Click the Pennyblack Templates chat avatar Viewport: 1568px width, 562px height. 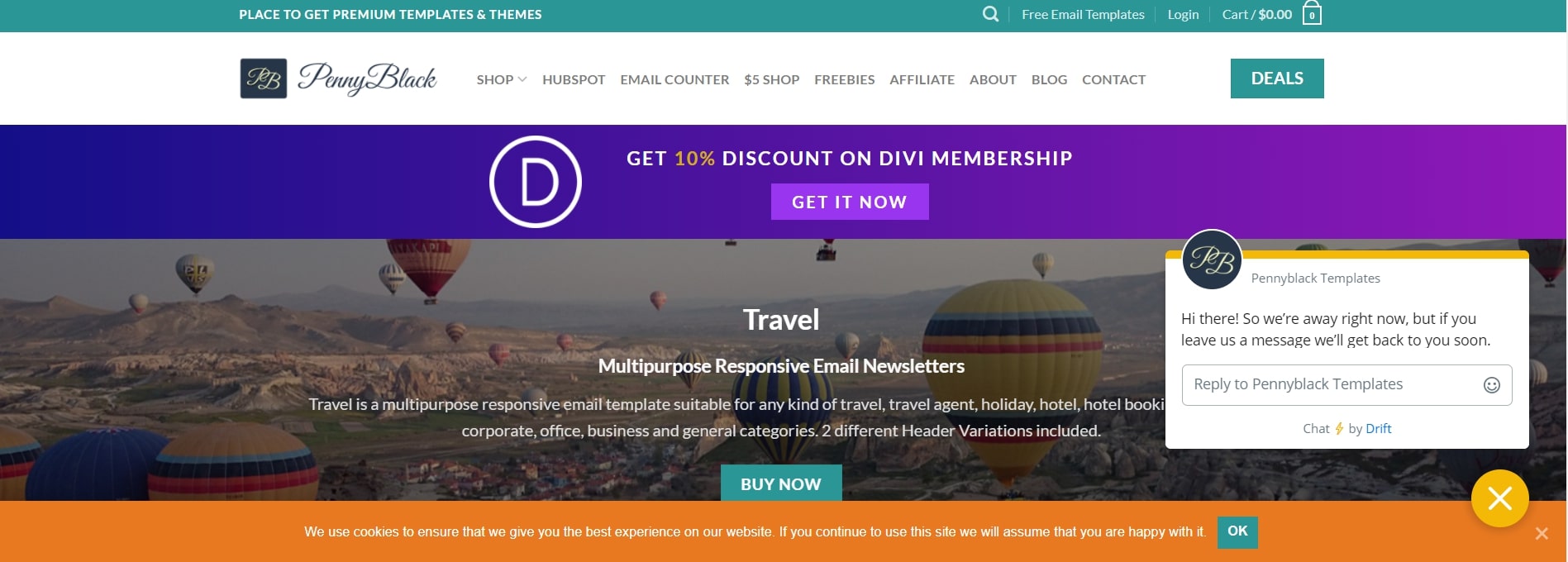(x=1212, y=260)
